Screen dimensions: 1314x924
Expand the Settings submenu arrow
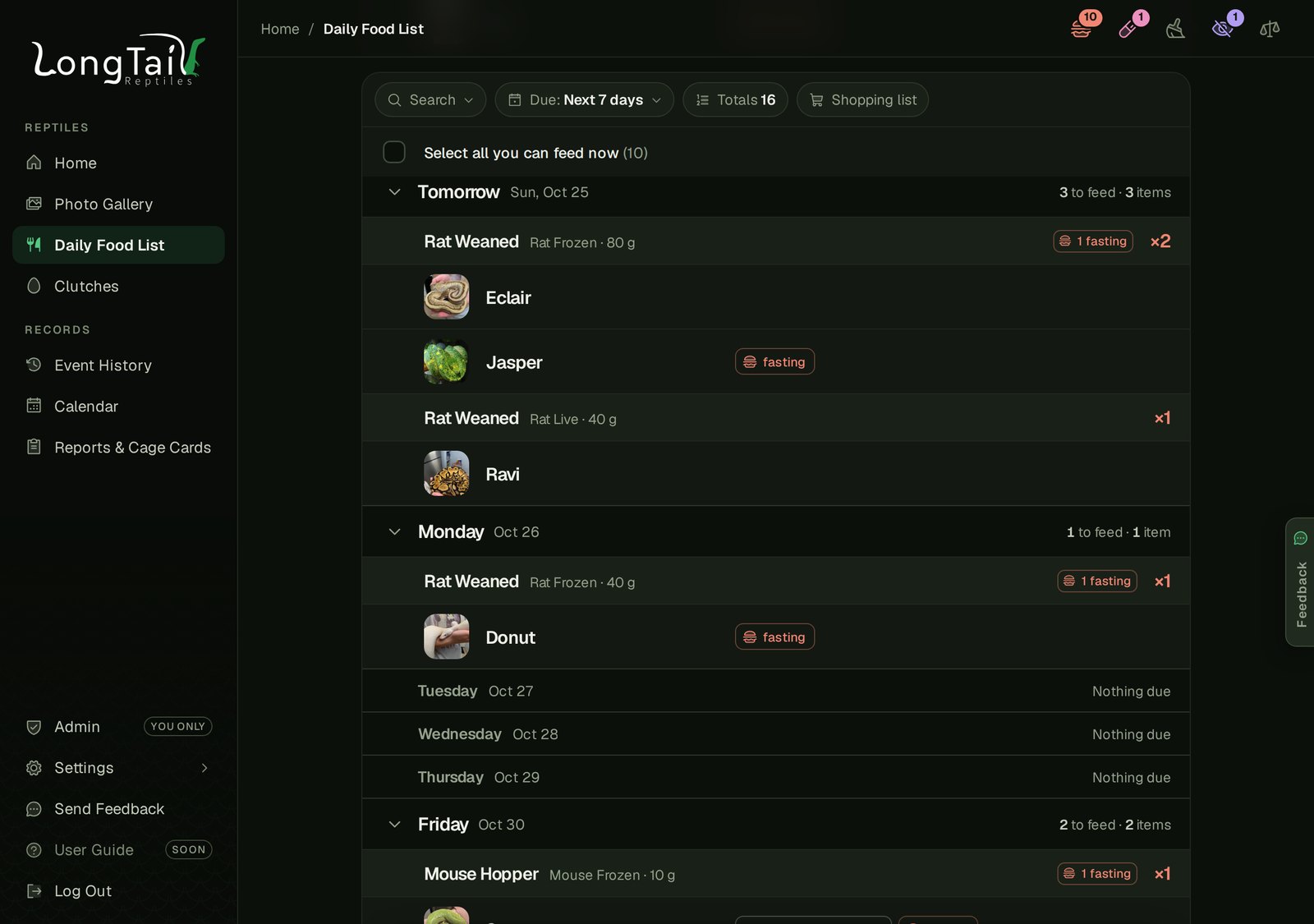pyautogui.click(x=204, y=768)
